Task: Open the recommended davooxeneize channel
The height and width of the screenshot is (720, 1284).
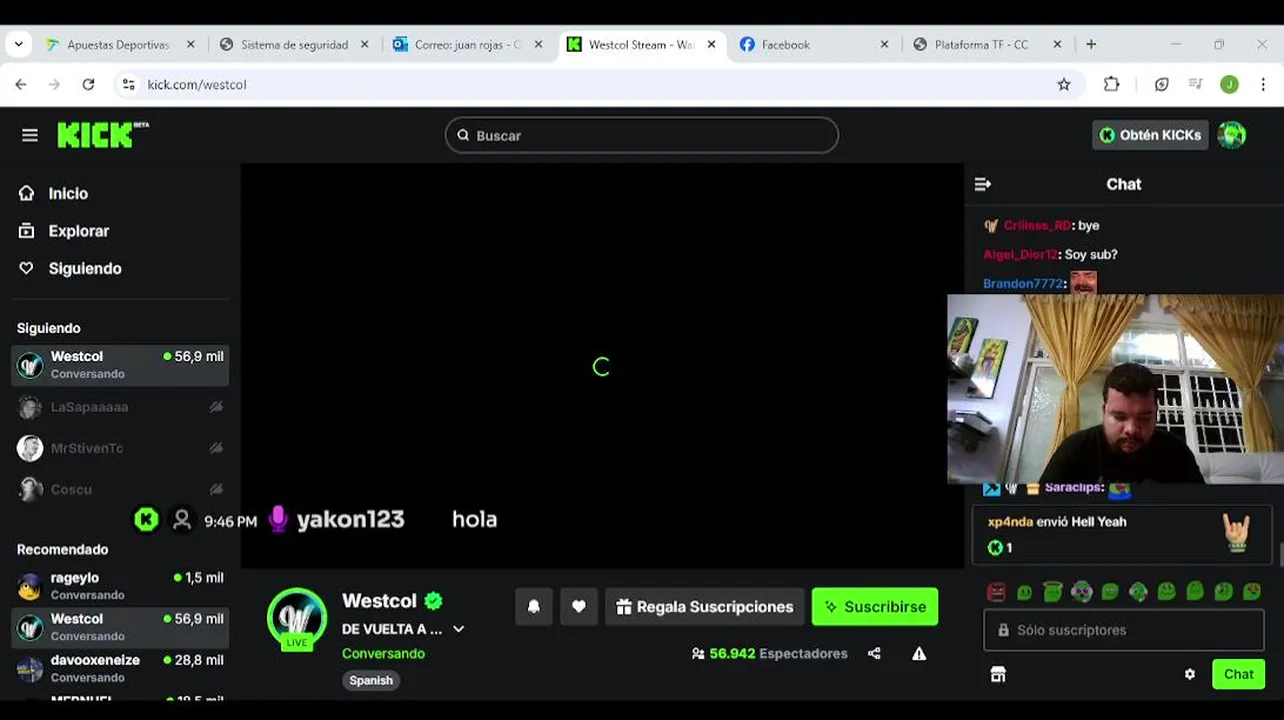Action: pos(120,668)
